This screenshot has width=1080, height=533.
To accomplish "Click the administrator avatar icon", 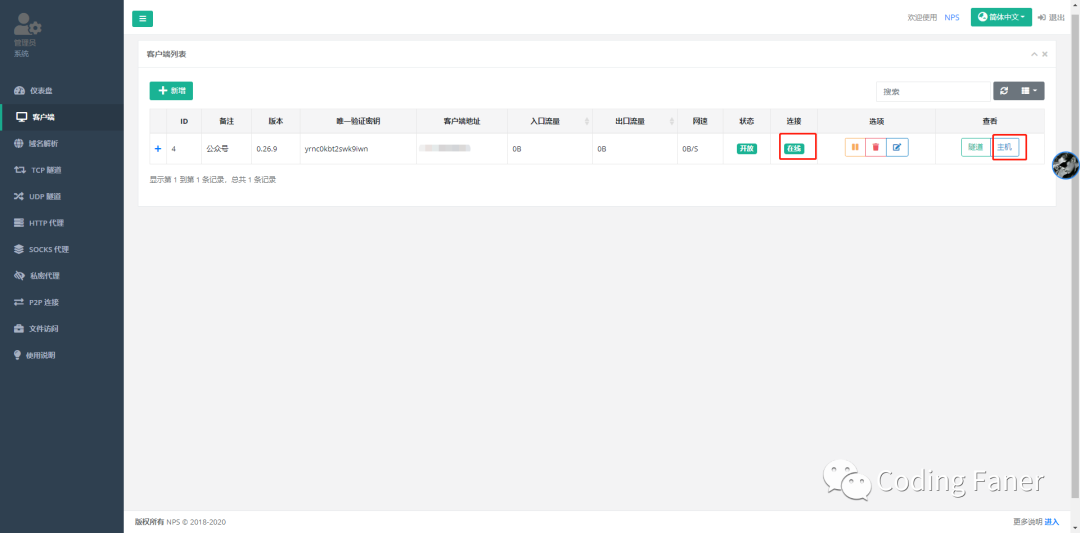I will tap(28, 25).
